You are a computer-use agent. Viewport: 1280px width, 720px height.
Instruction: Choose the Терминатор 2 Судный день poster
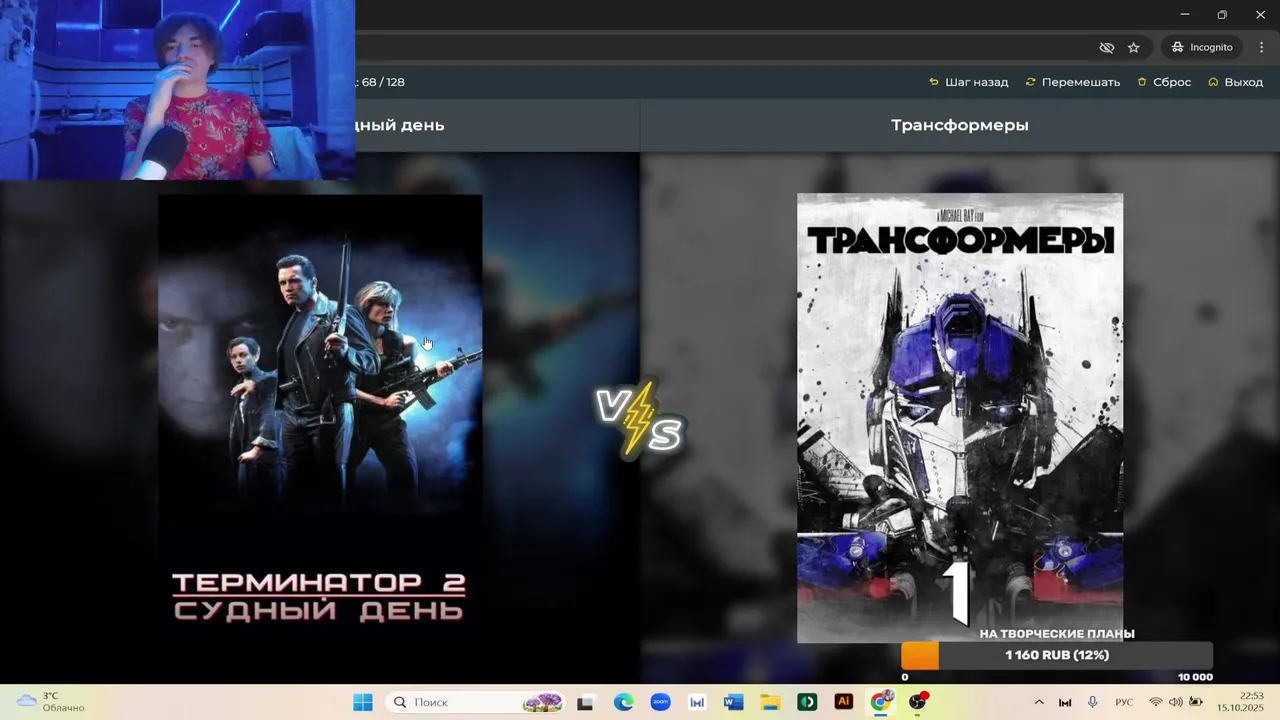tap(320, 418)
